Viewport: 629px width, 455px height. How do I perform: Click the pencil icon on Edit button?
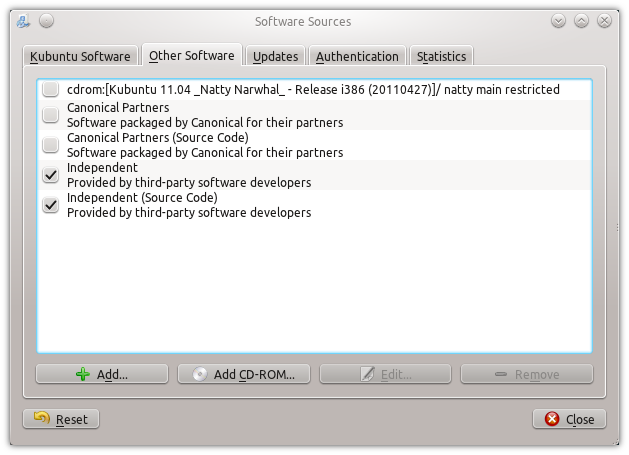pos(367,374)
